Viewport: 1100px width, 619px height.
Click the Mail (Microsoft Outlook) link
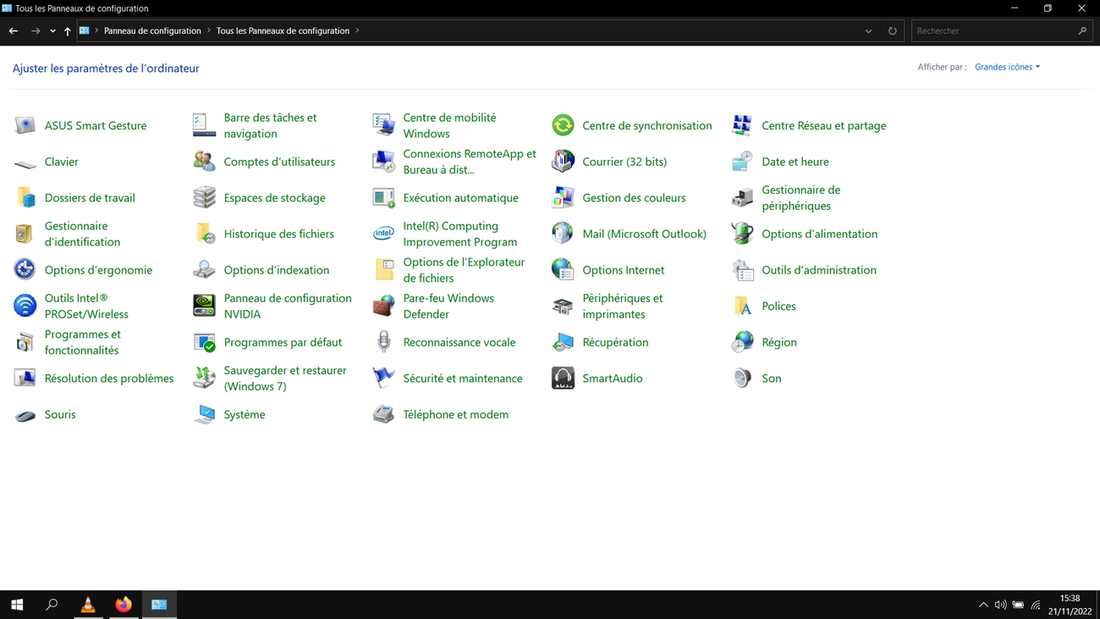click(x=644, y=234)
